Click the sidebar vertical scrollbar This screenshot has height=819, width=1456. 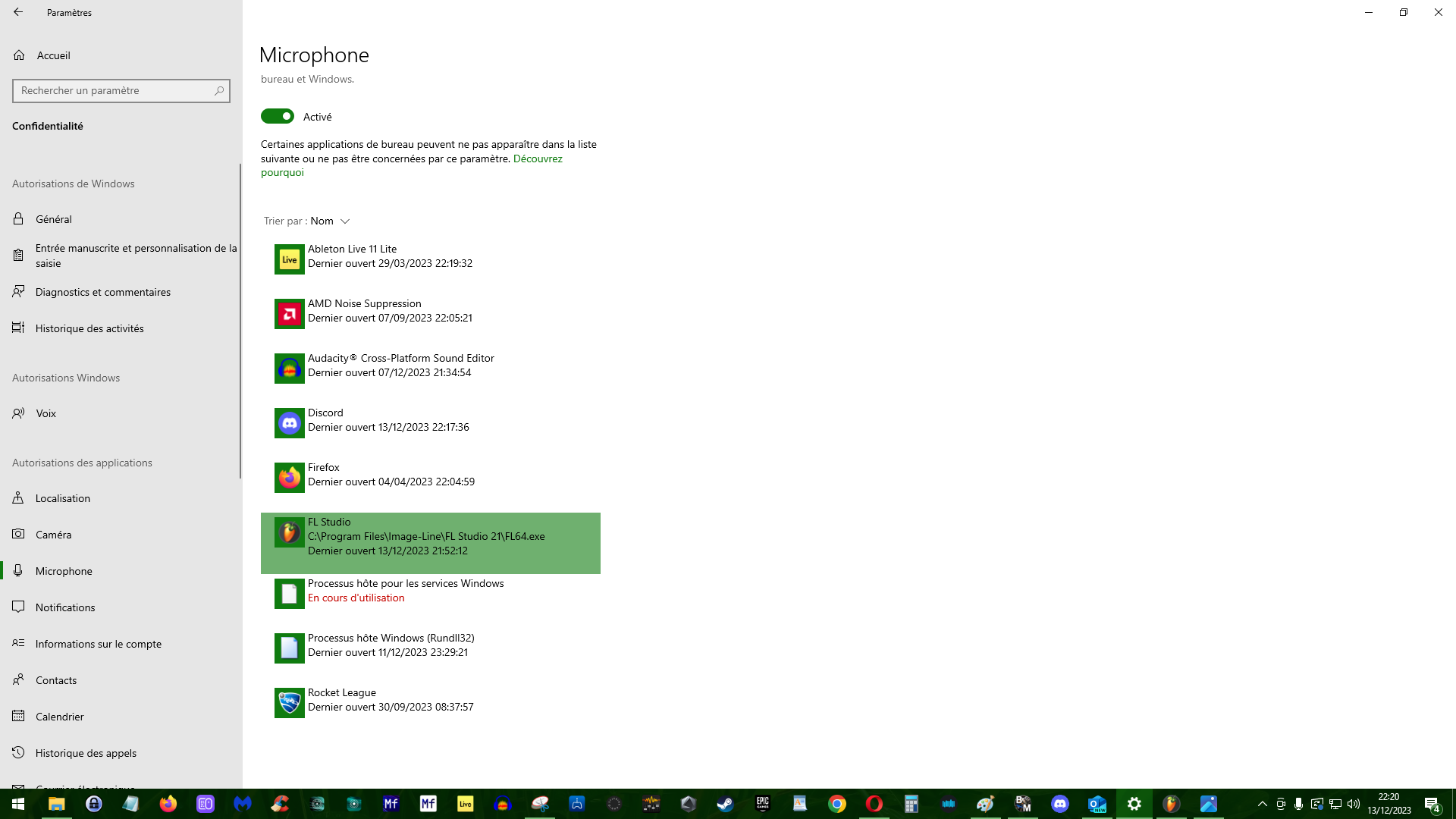[x=240, y=318]
